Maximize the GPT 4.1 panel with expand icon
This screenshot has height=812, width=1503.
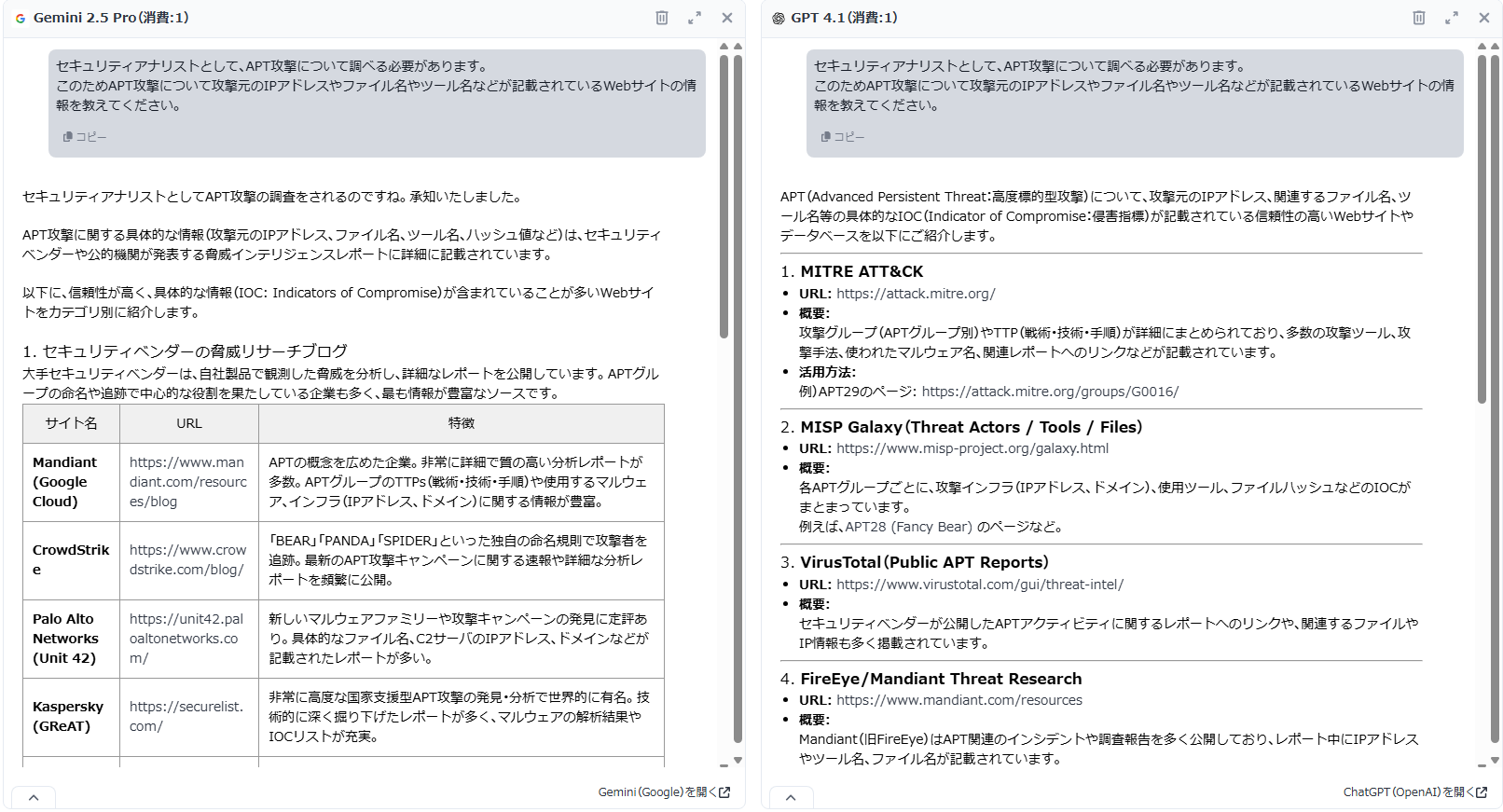pos(1452,18)
